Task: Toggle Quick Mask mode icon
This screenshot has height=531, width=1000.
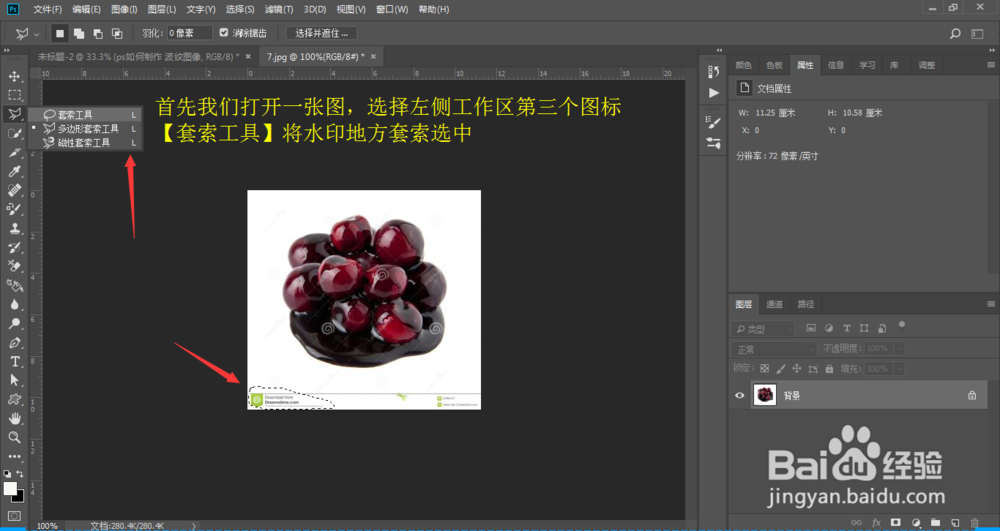Action: click(x=14, y=515)
